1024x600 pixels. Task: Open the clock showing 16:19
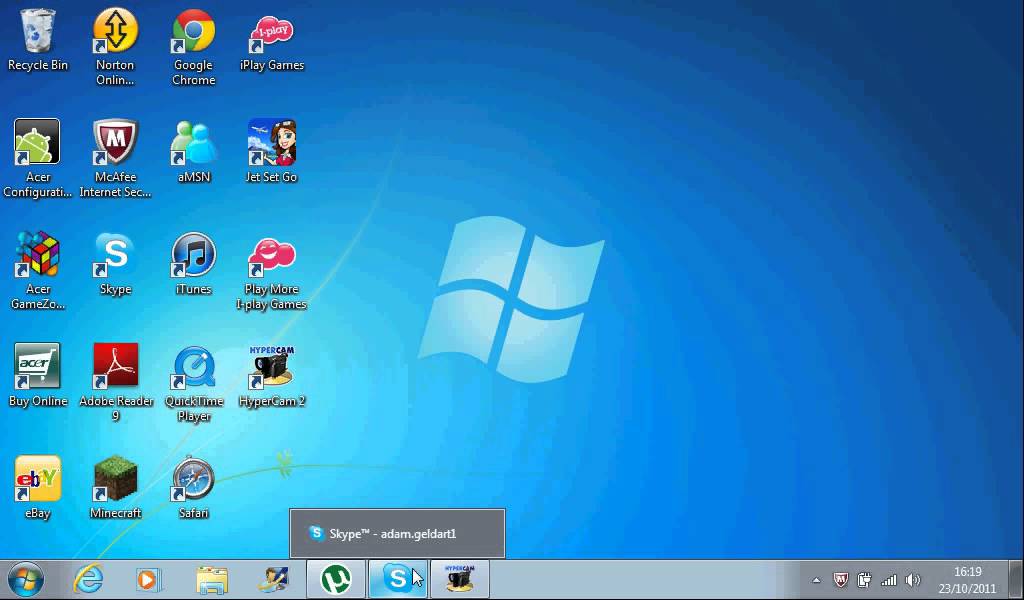967,580
